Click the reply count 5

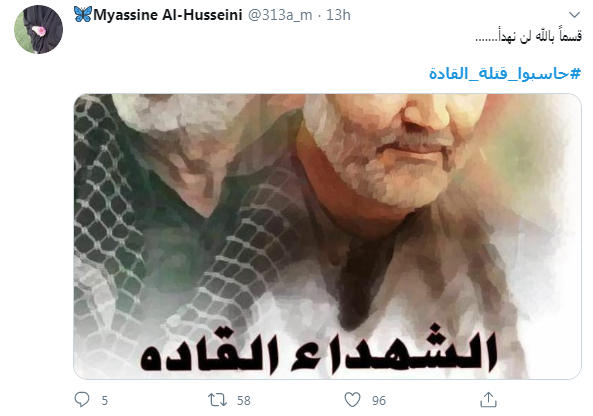(x=105, y=400)
